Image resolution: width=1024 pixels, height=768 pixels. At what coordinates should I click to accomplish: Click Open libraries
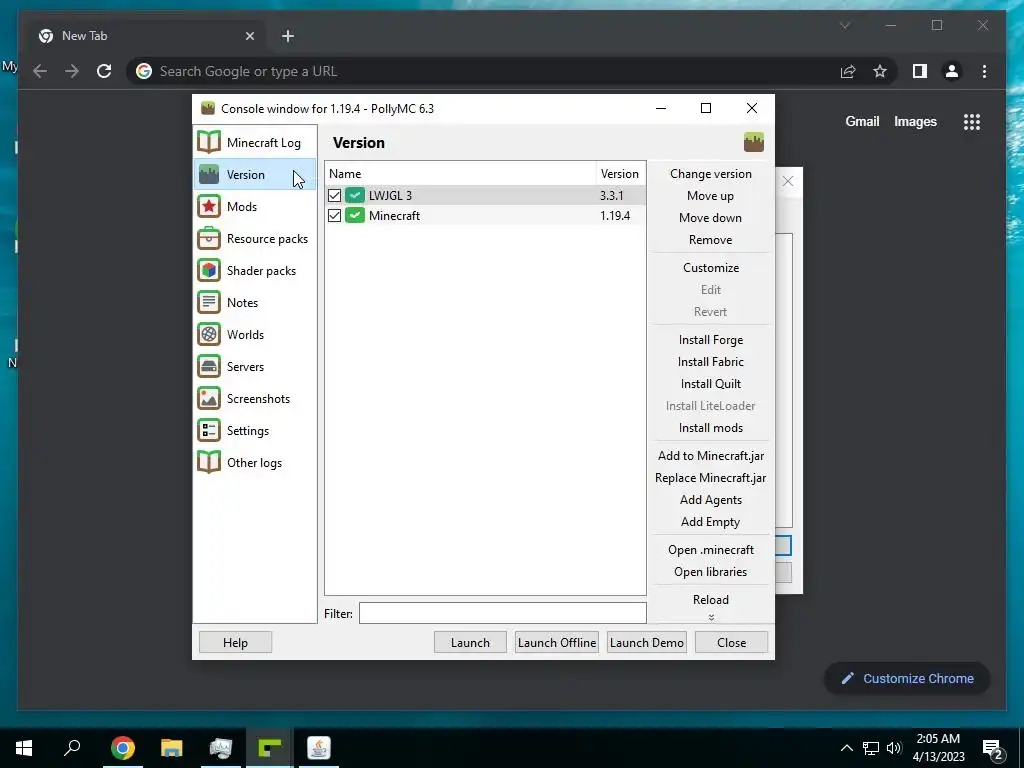point(711,571)
